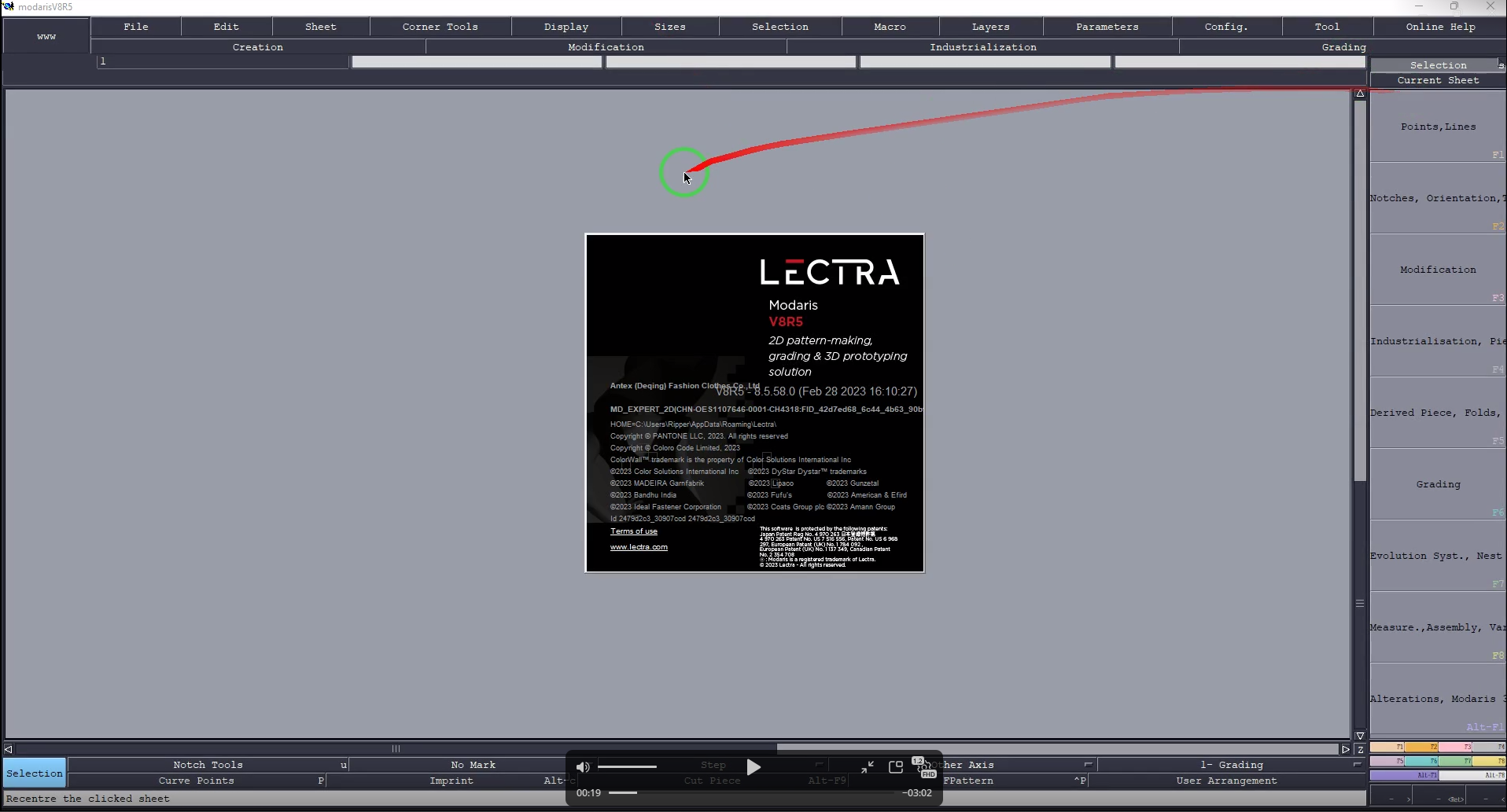Select the Creation field header
The image size is (1507, 812).
point(258,47)
